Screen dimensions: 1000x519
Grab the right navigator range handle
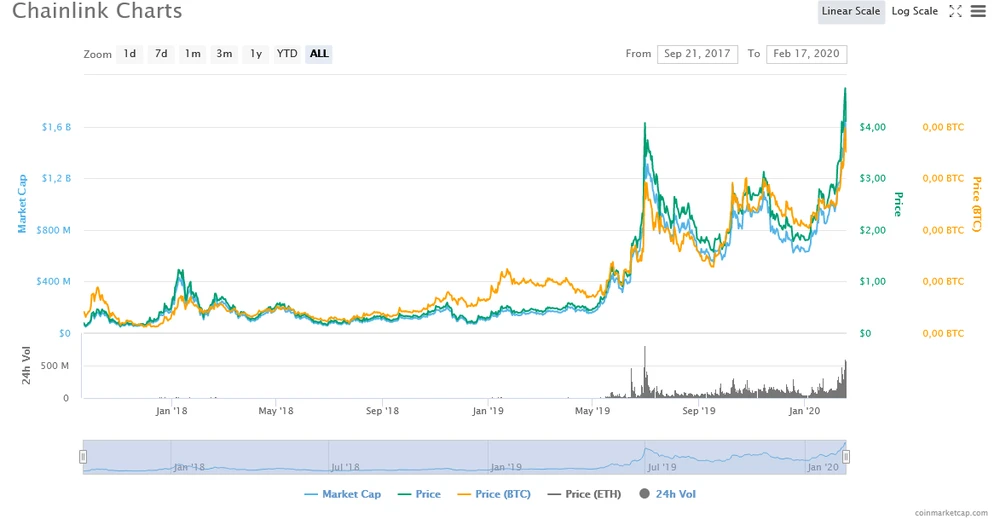846,456
